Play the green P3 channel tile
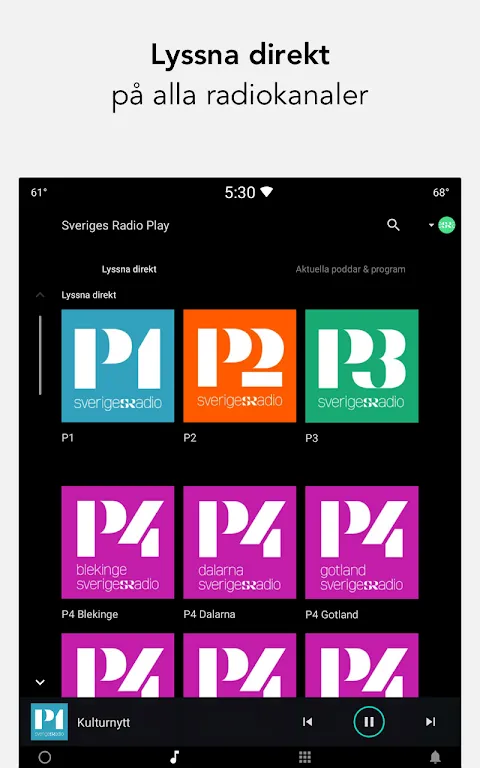This screenshot has width=480, height=768. (361, 365)
